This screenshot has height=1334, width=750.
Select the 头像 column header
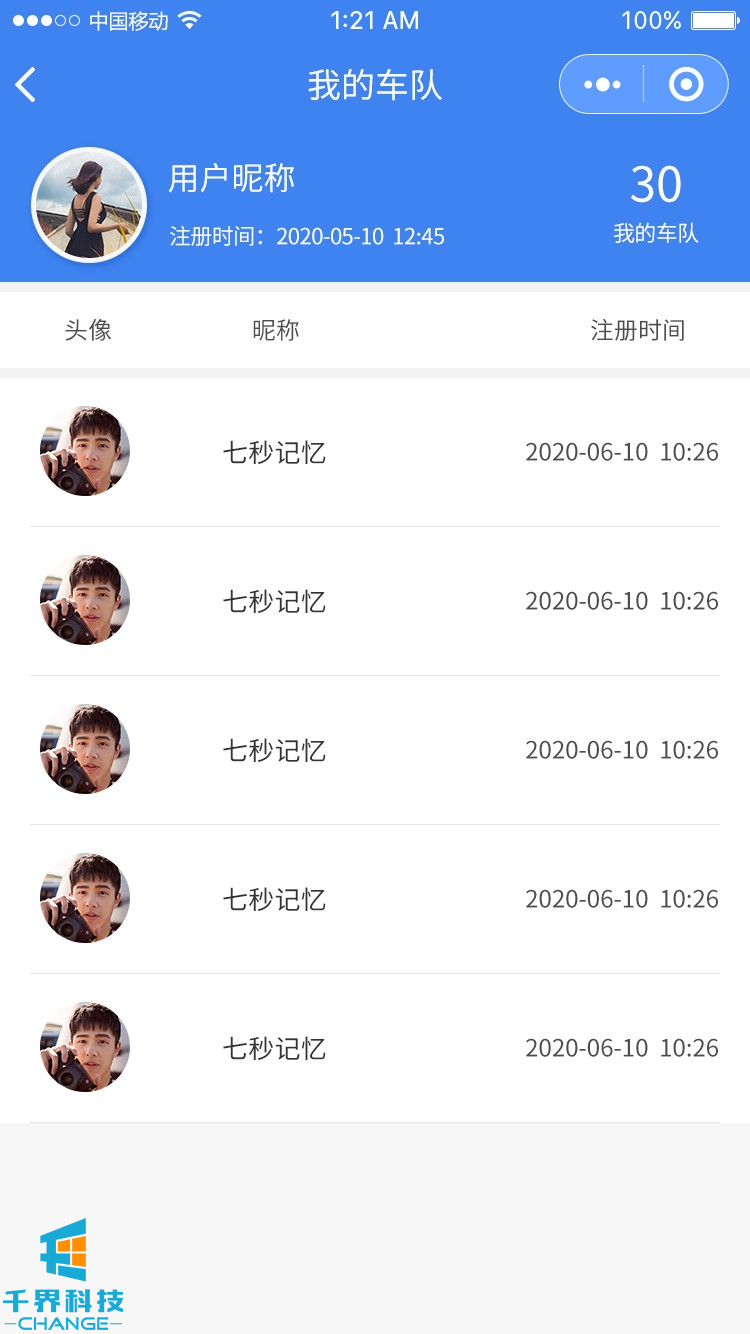coord(88,330)
